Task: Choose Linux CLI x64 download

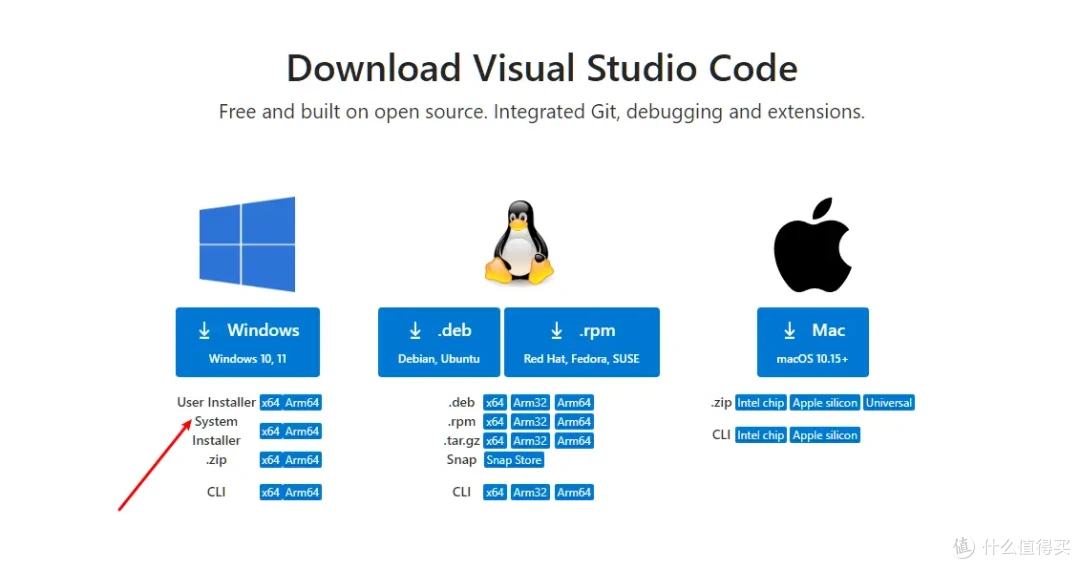Action: (495, 492)
